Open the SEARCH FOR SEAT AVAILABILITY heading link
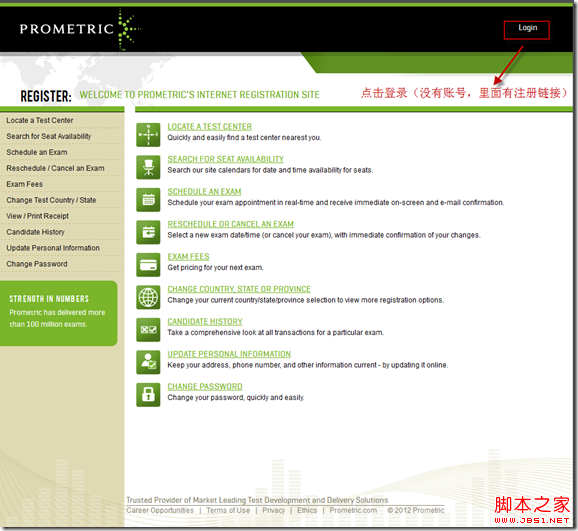Screen dimensions: 578x531 point(226,159)
